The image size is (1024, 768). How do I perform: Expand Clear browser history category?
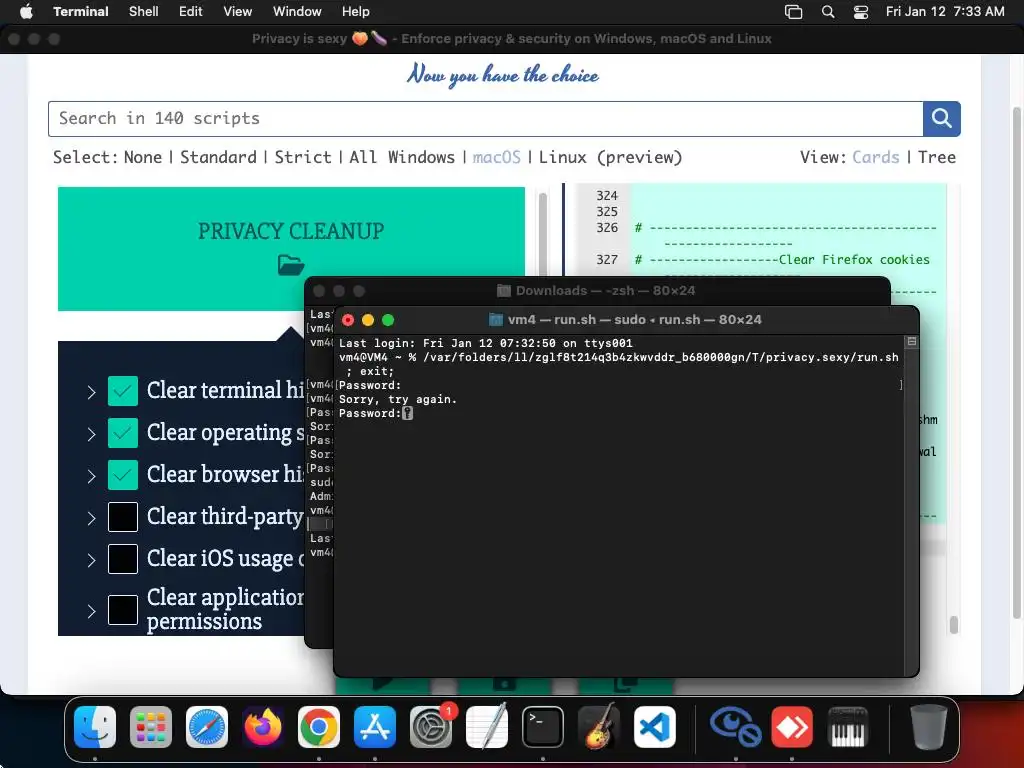click(x=91, y=476)
